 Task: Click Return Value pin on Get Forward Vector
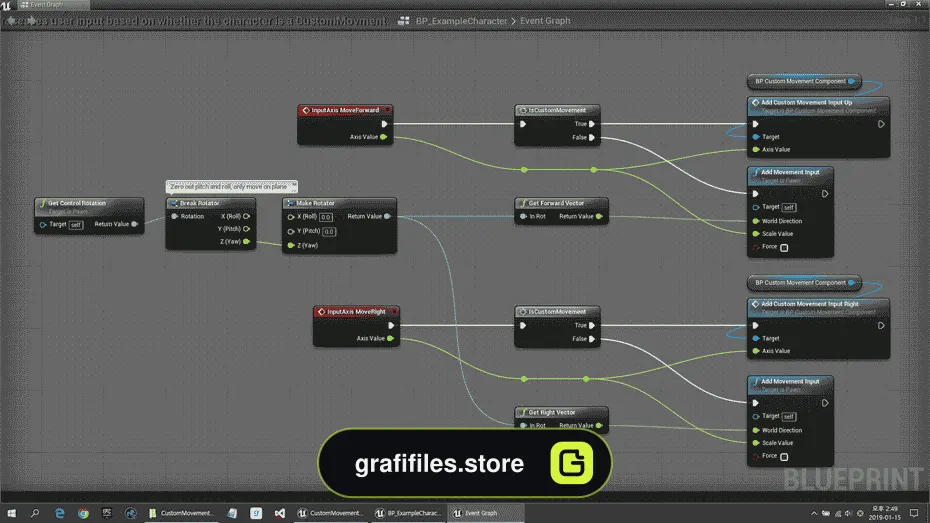[599, 216]
